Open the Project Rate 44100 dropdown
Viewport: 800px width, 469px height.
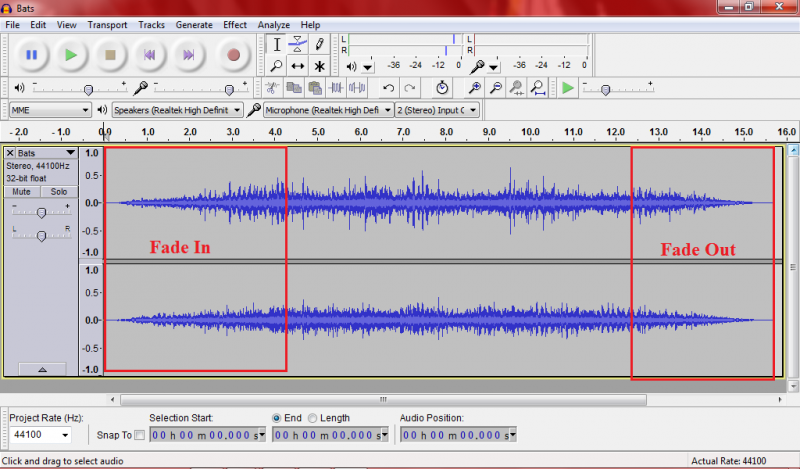point(41,435)
